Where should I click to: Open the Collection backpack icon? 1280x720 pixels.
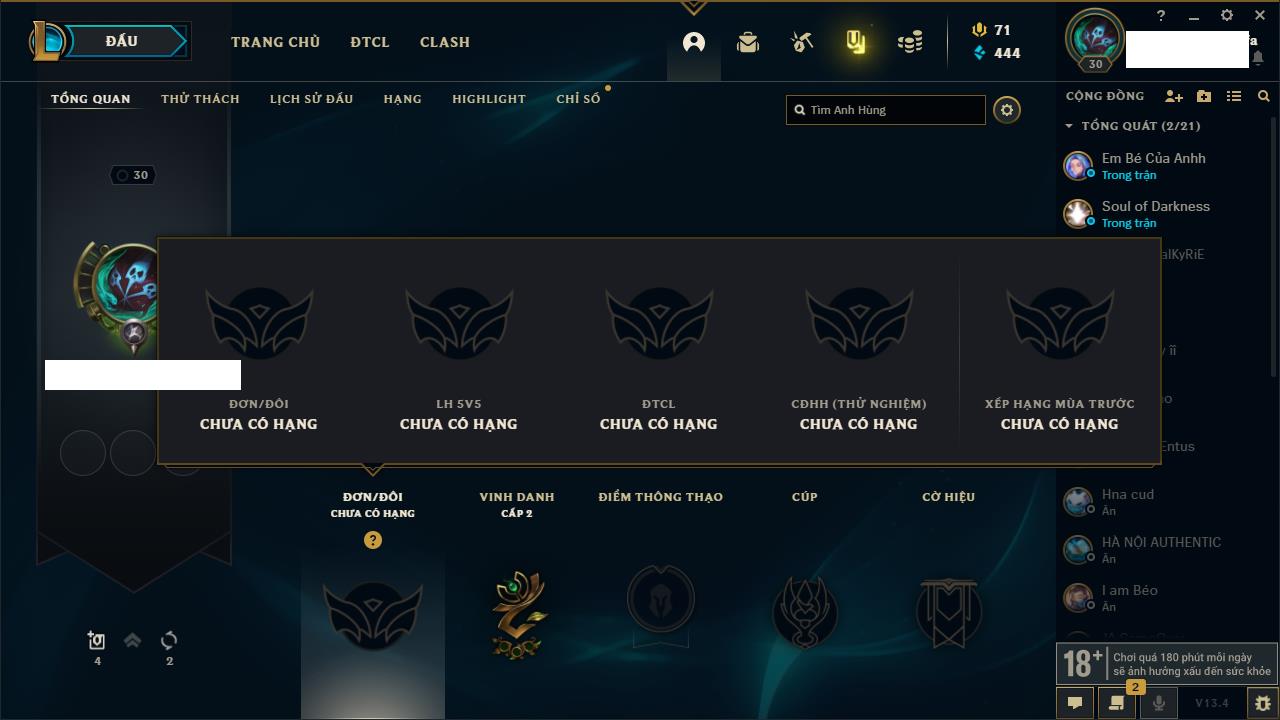pyautogui.click(x=748, y=42)
